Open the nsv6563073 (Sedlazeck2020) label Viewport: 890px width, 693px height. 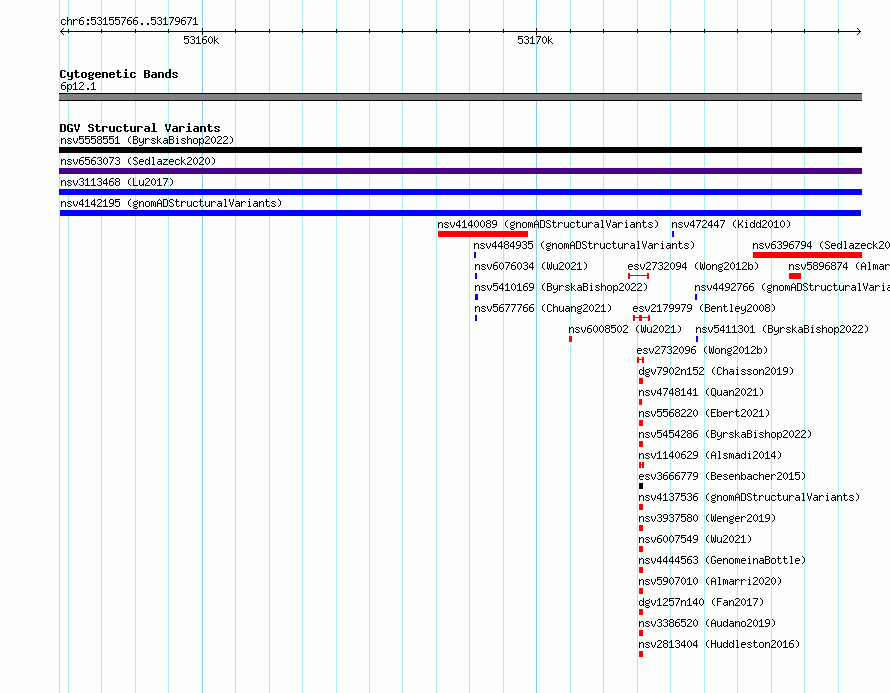tap(138, 161)
